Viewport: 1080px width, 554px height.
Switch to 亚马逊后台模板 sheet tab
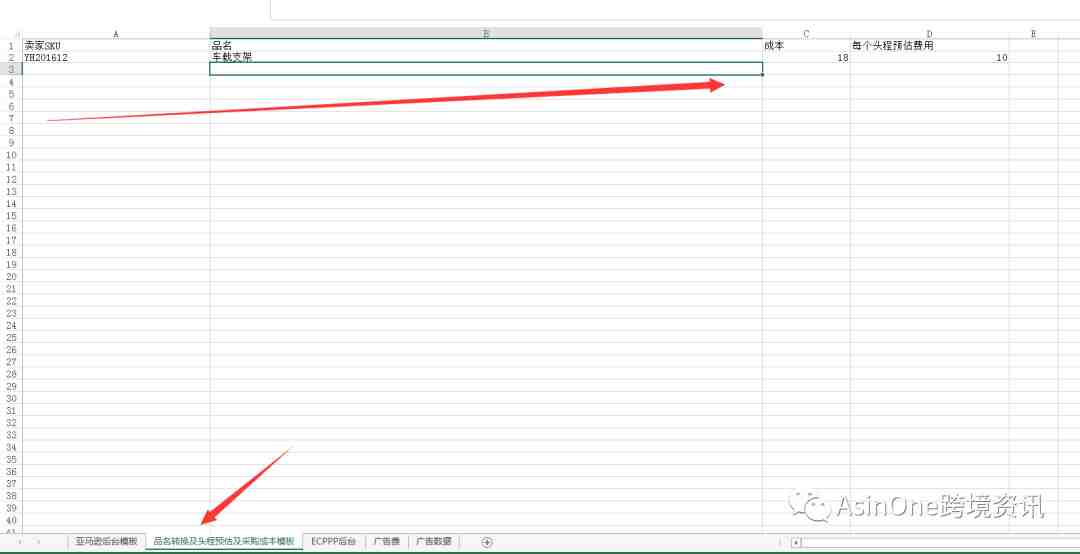pos(106,542)
